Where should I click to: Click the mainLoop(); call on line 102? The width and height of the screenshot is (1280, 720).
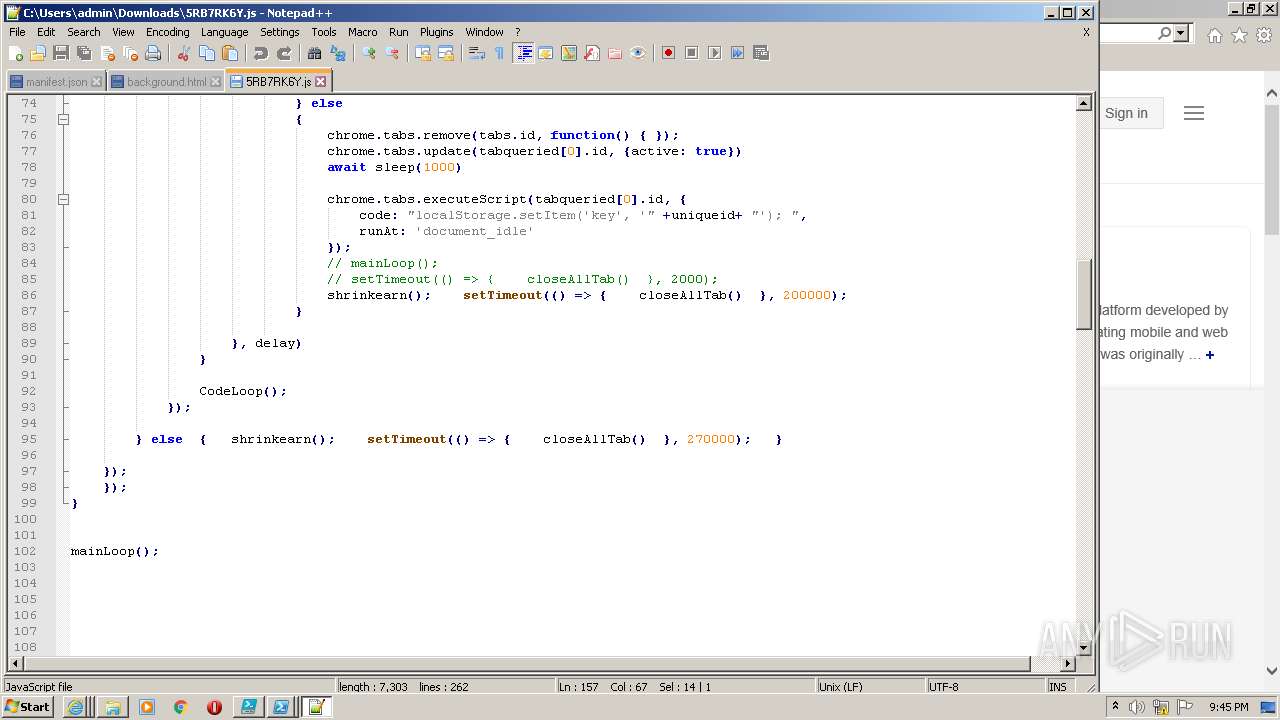pyautogui.click(x=114, y=551)
